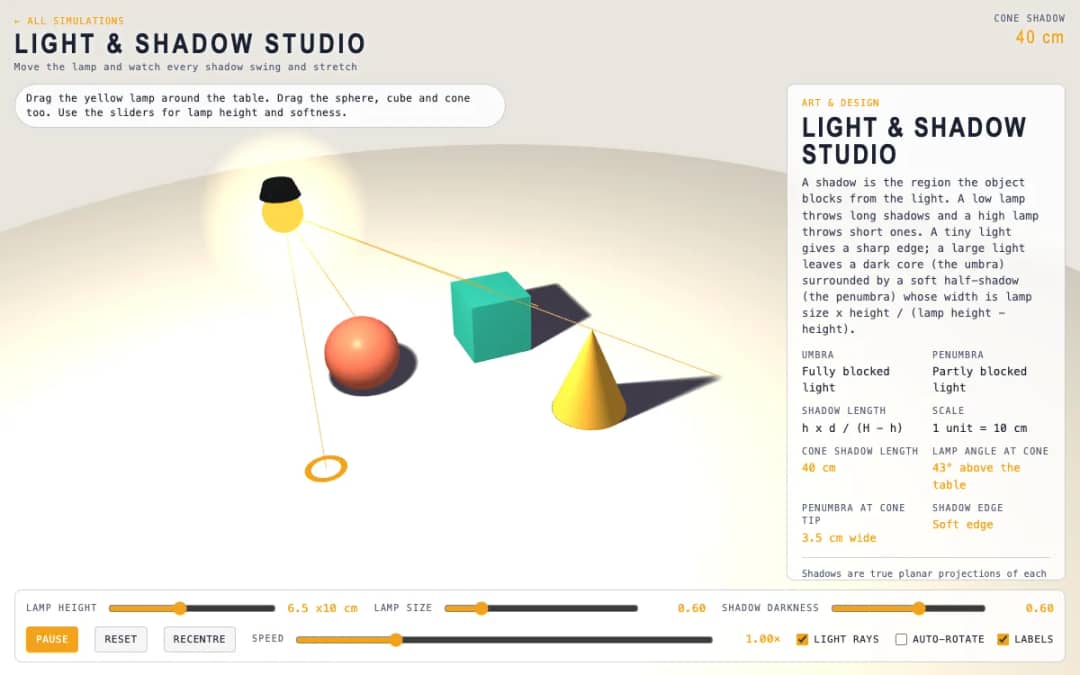Screen dimensions: 1080x675
Task: Toggle the Labels checkbox
Action: pyautogui.click(x=1003, y=639)
